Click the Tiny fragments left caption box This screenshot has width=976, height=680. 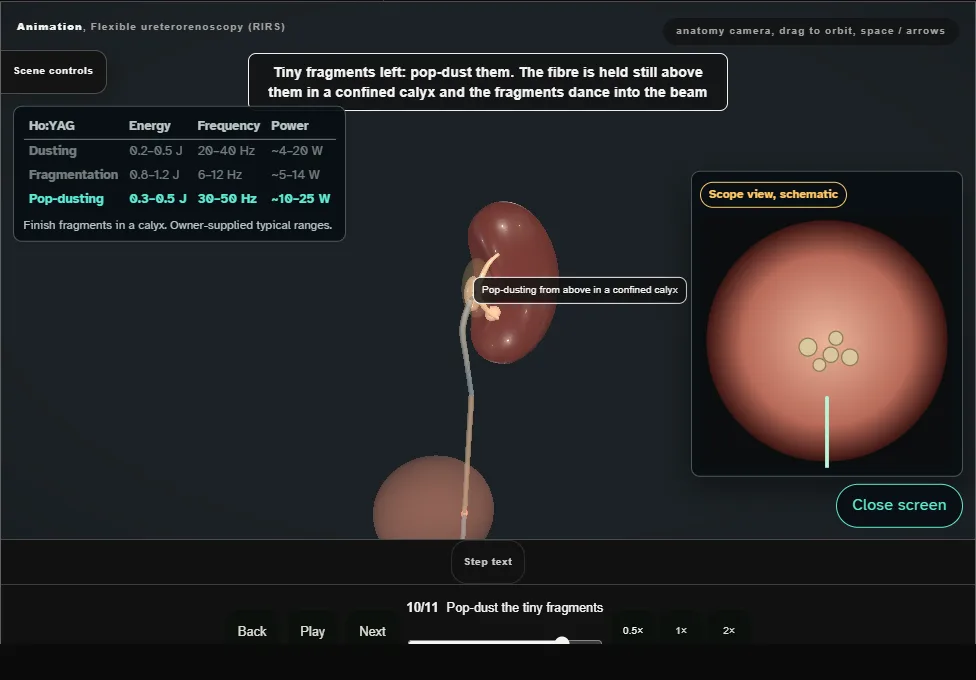(x=487, y=82)
